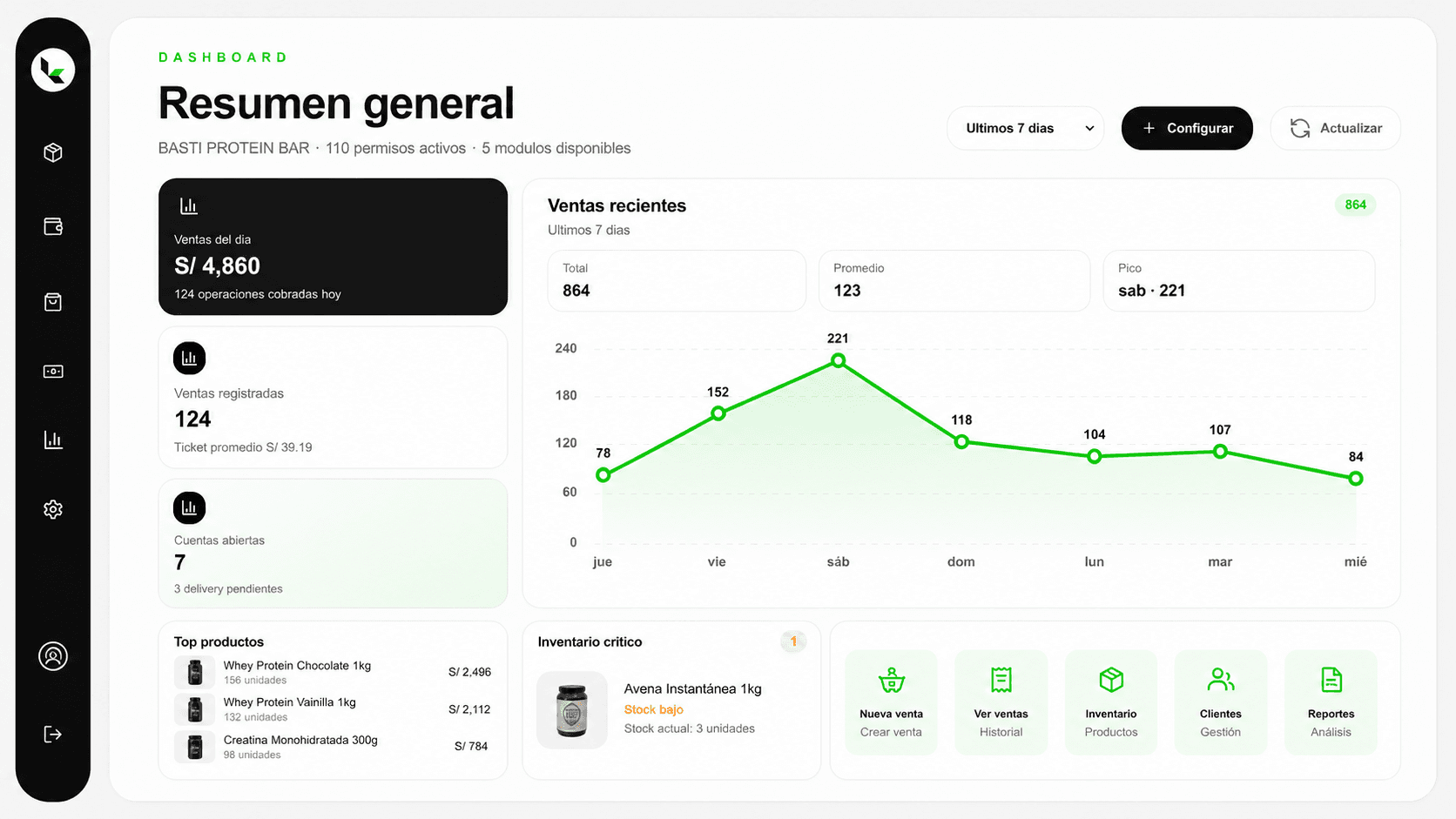Click the Actualizar button
The width and height of the screenshot is (1456, 819).
[1336, 128]
